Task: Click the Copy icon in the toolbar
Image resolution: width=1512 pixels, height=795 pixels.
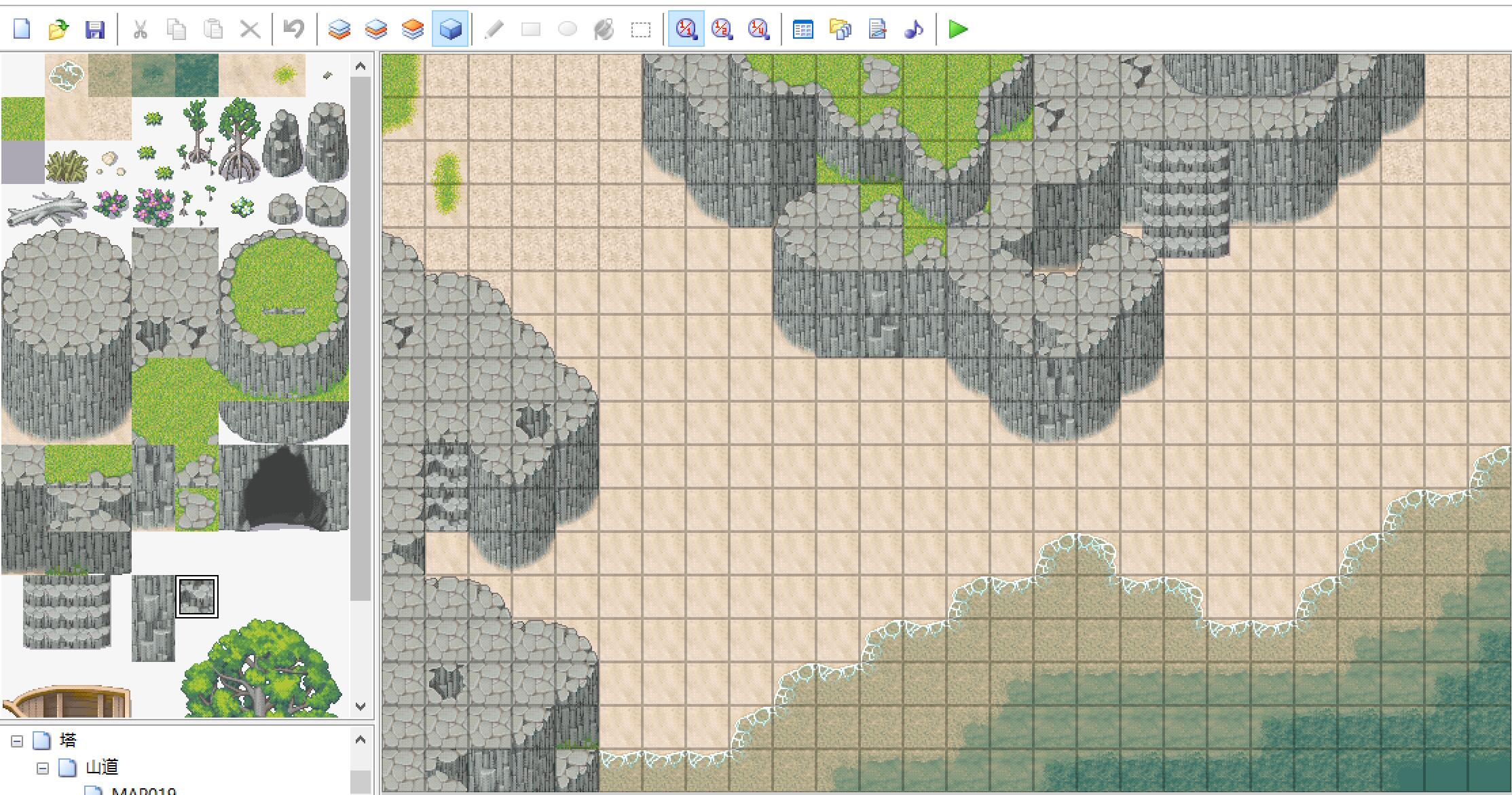Action: pyautogui.click(x=177, y=29)
